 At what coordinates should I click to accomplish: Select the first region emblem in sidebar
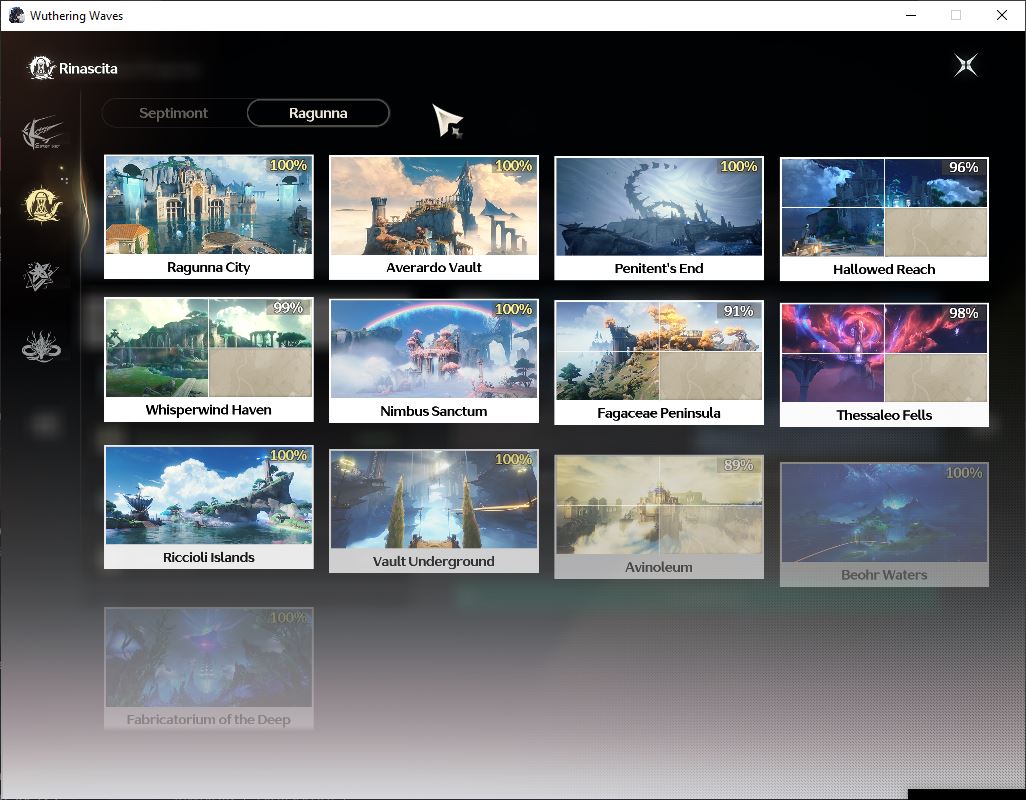42,132
